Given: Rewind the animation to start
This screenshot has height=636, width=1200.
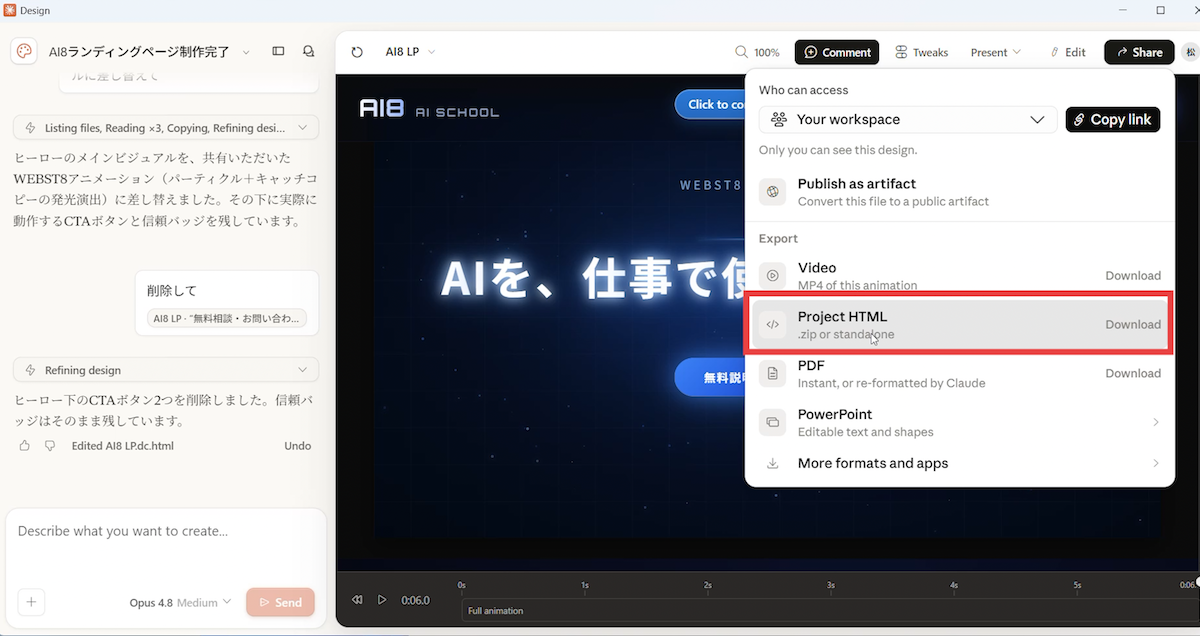Looking at the screenshot, I should tap(357, 600).
